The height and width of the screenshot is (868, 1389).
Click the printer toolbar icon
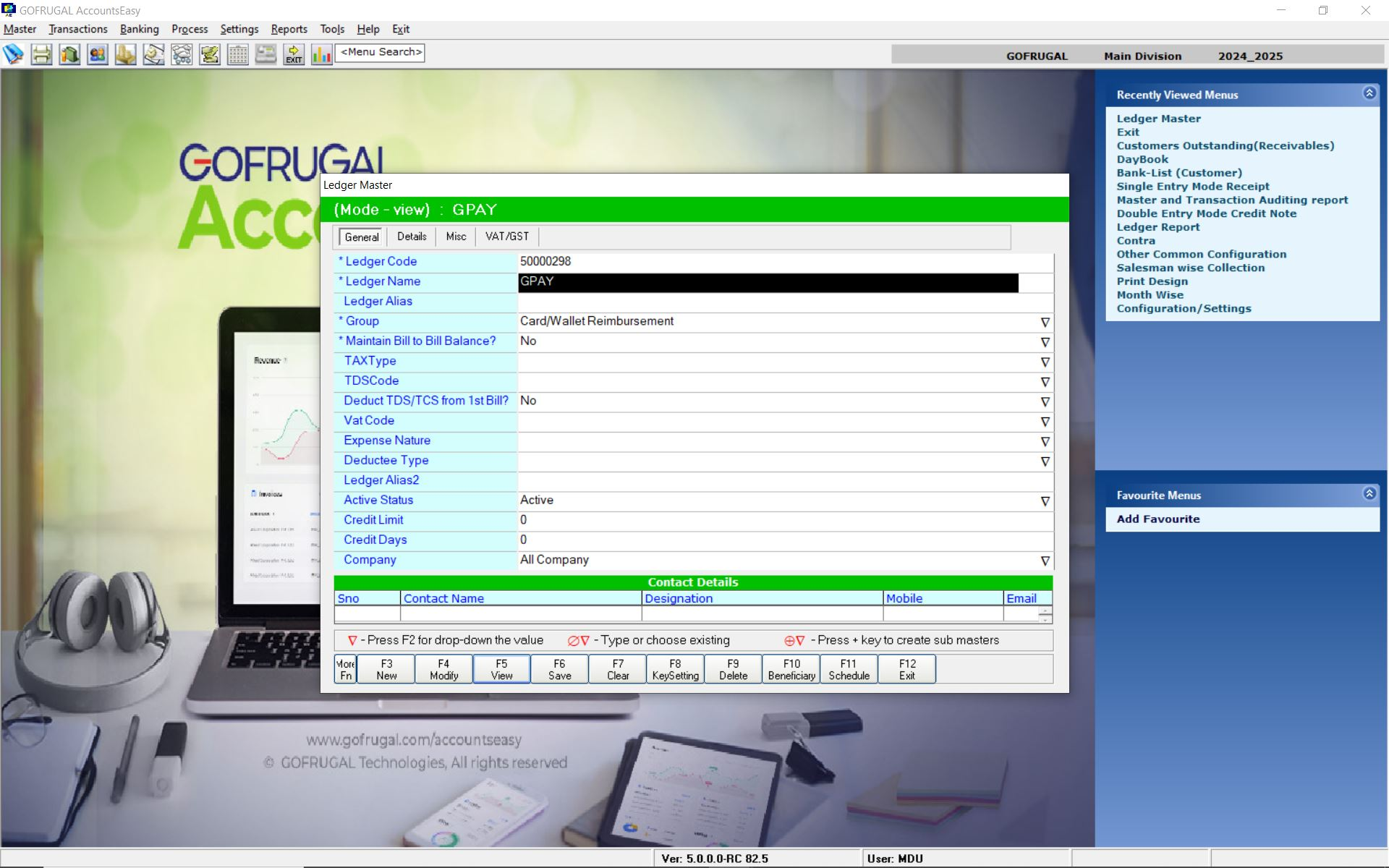pyautogui.click(x=41, y=54)
